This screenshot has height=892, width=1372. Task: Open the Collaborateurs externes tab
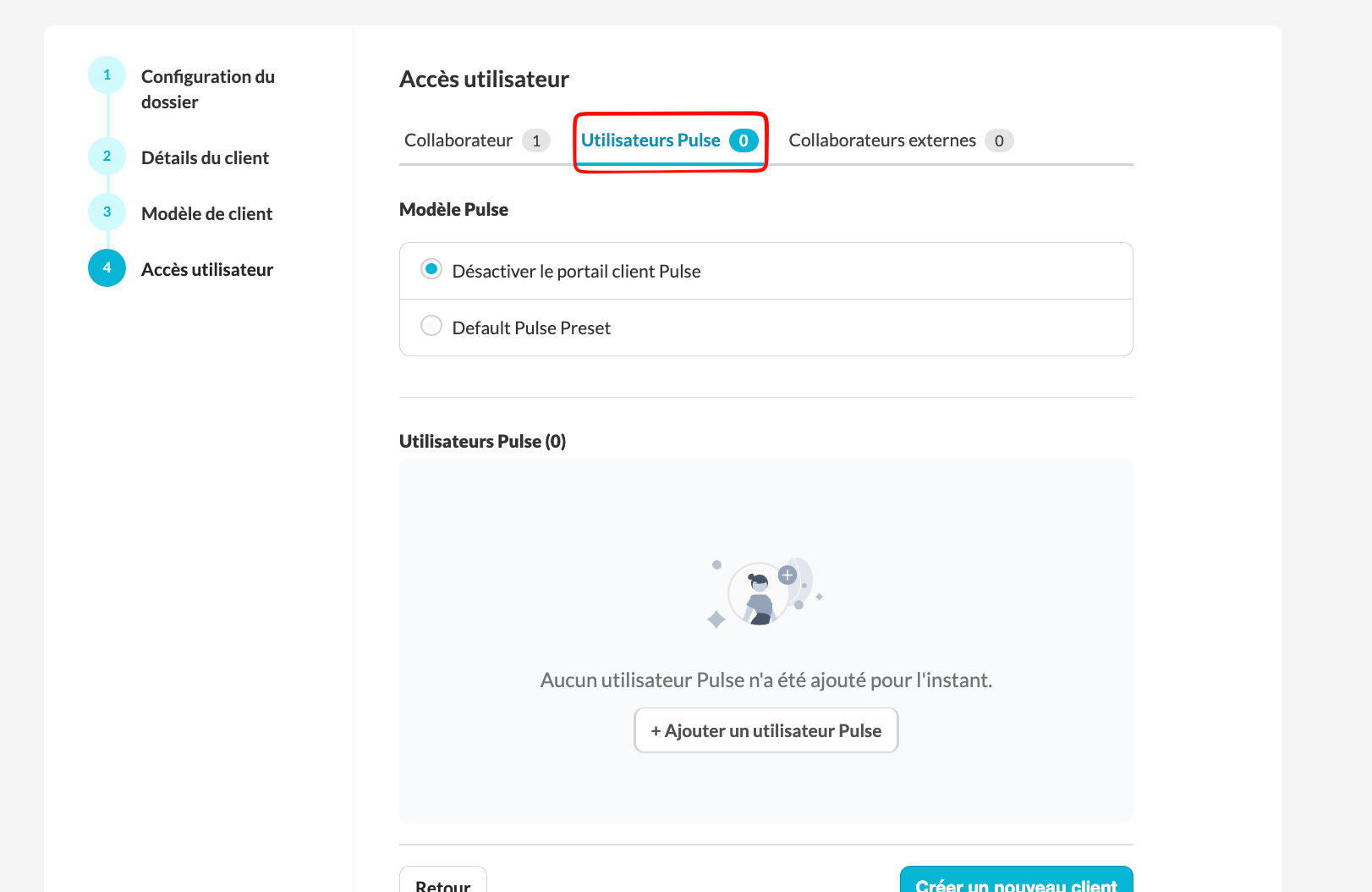point(882,140)
